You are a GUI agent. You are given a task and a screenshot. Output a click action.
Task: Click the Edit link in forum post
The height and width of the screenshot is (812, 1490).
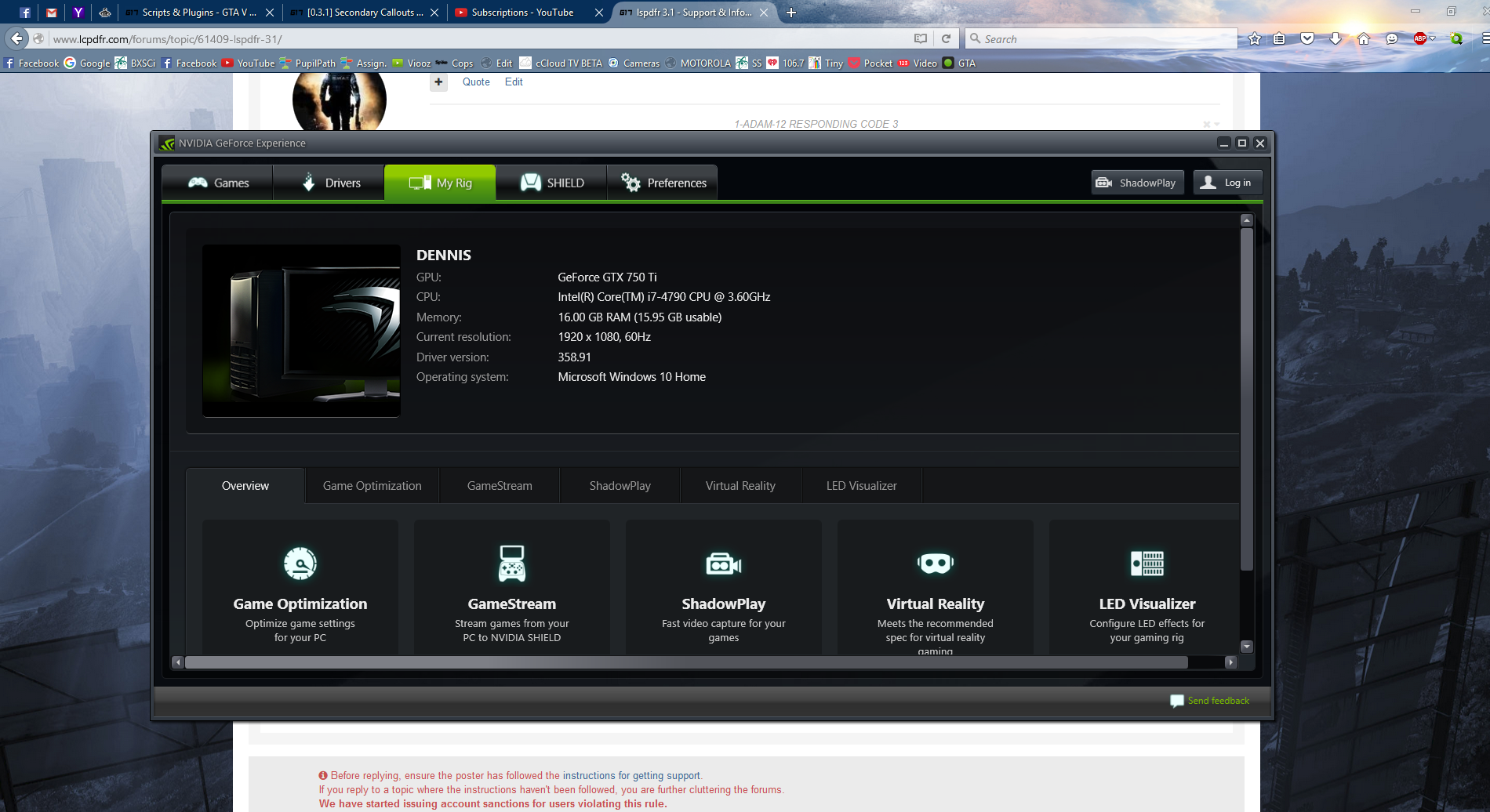coord(514,82)
